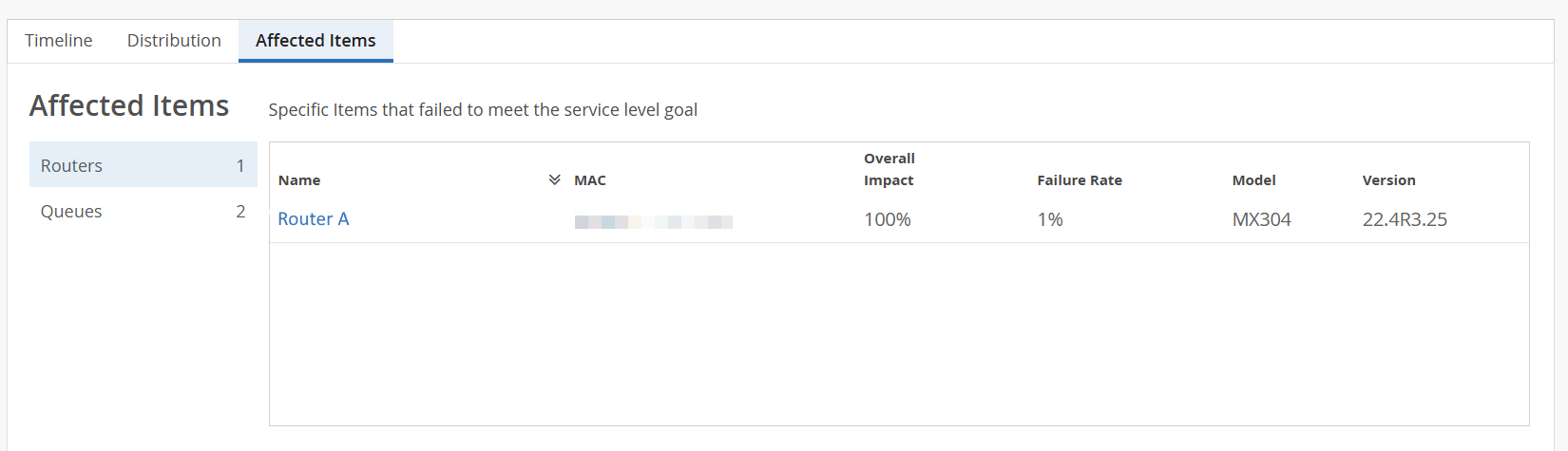Click the double-chevron sort icon beside Name

click(x=555, y=179)
